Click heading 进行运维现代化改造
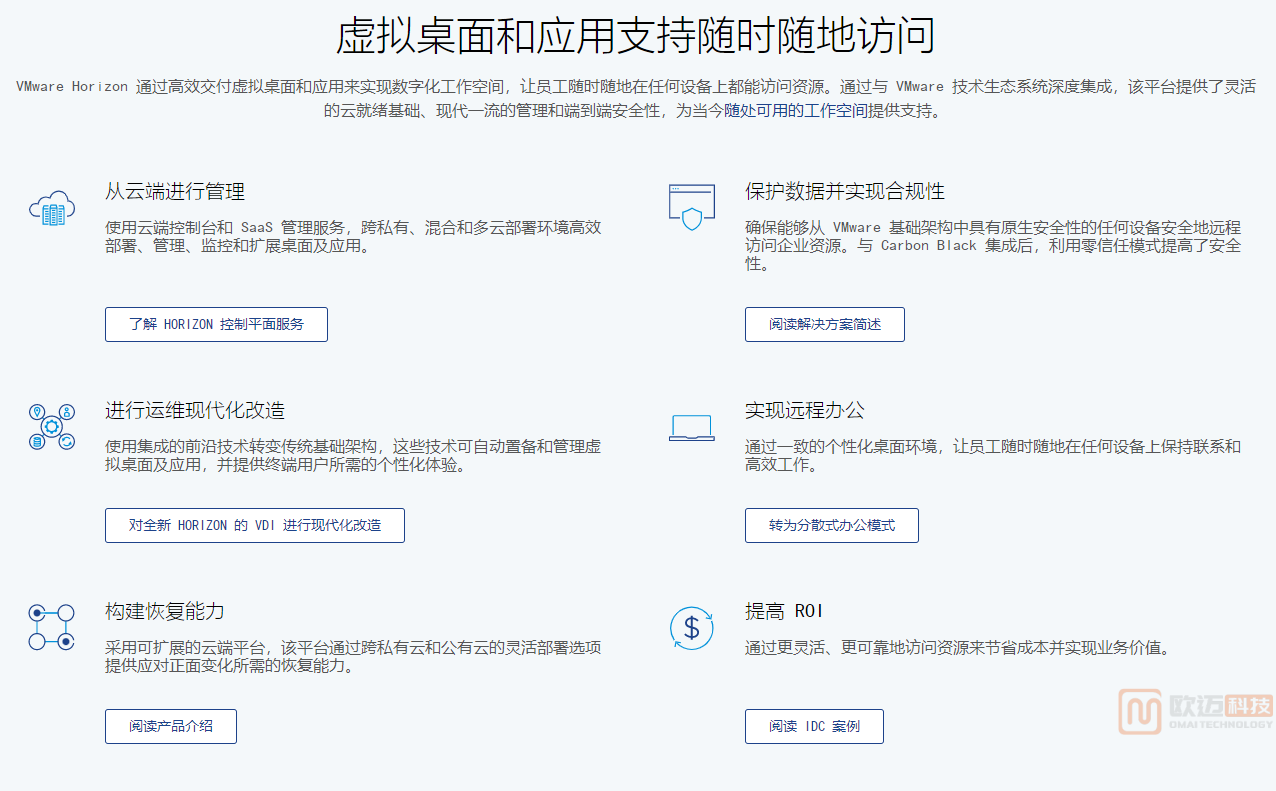 point(195,410)
